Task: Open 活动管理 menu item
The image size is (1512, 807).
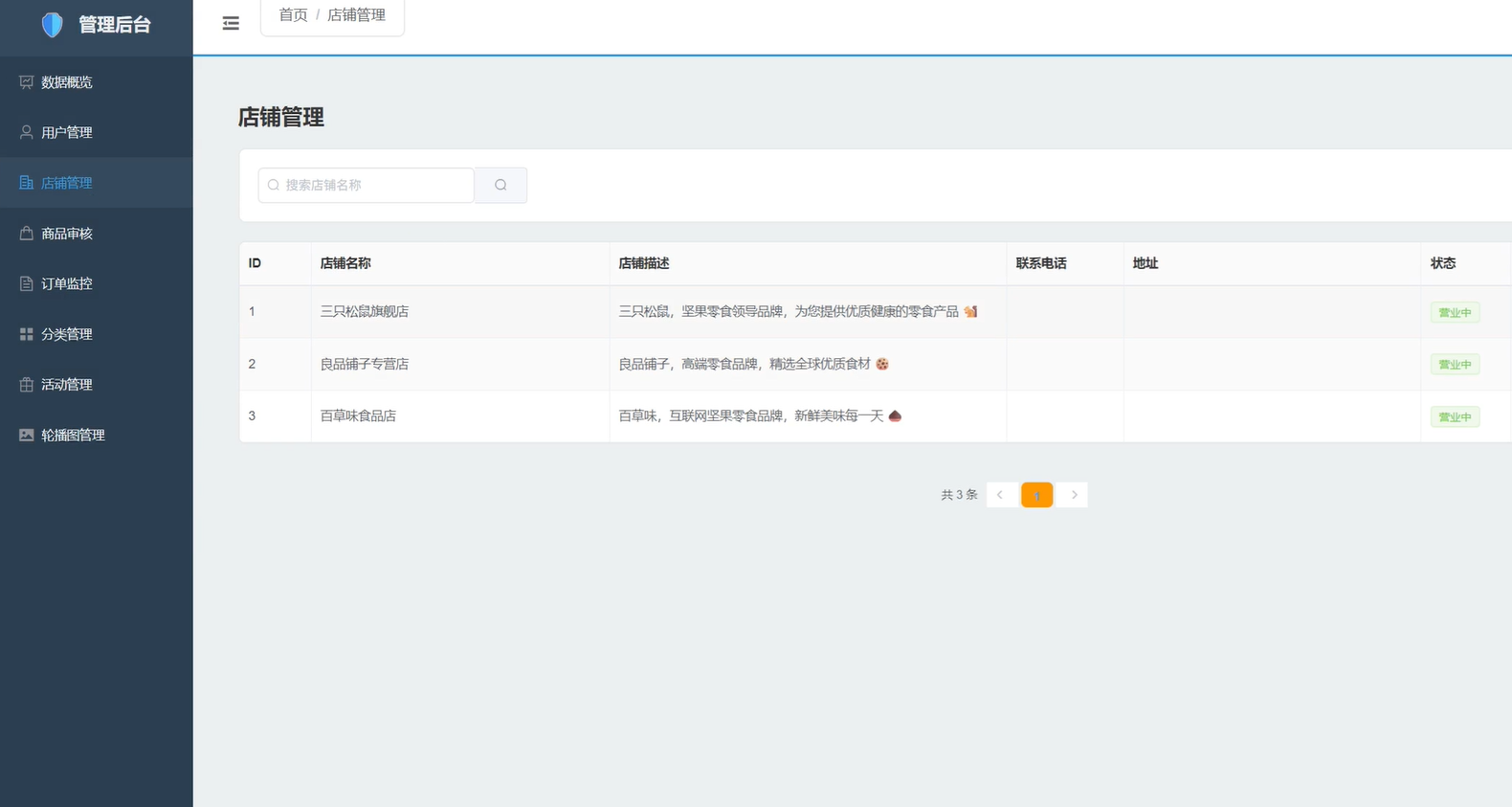Action: 97,385
